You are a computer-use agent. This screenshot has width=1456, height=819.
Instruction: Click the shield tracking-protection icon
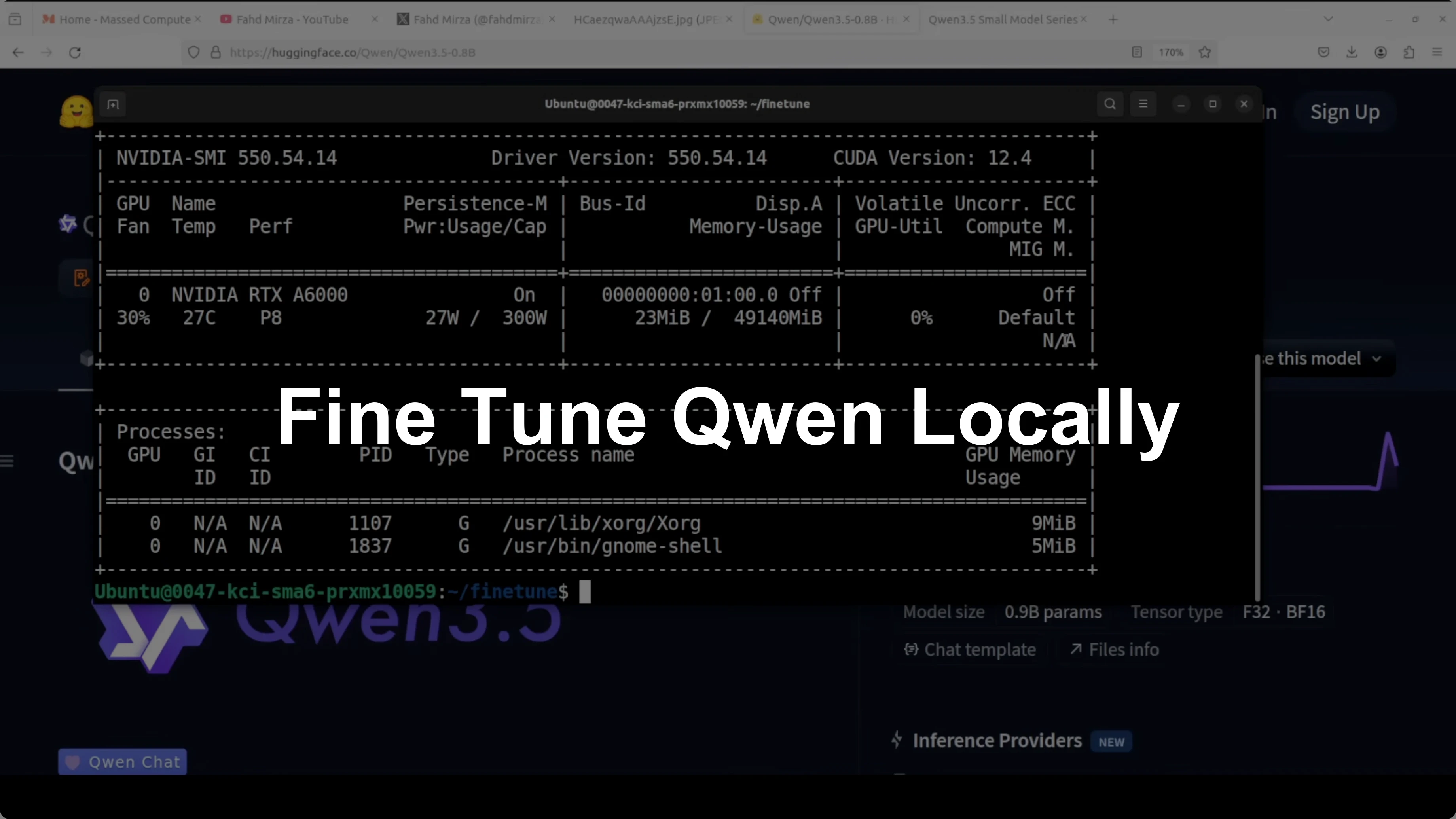coord(194,52)
